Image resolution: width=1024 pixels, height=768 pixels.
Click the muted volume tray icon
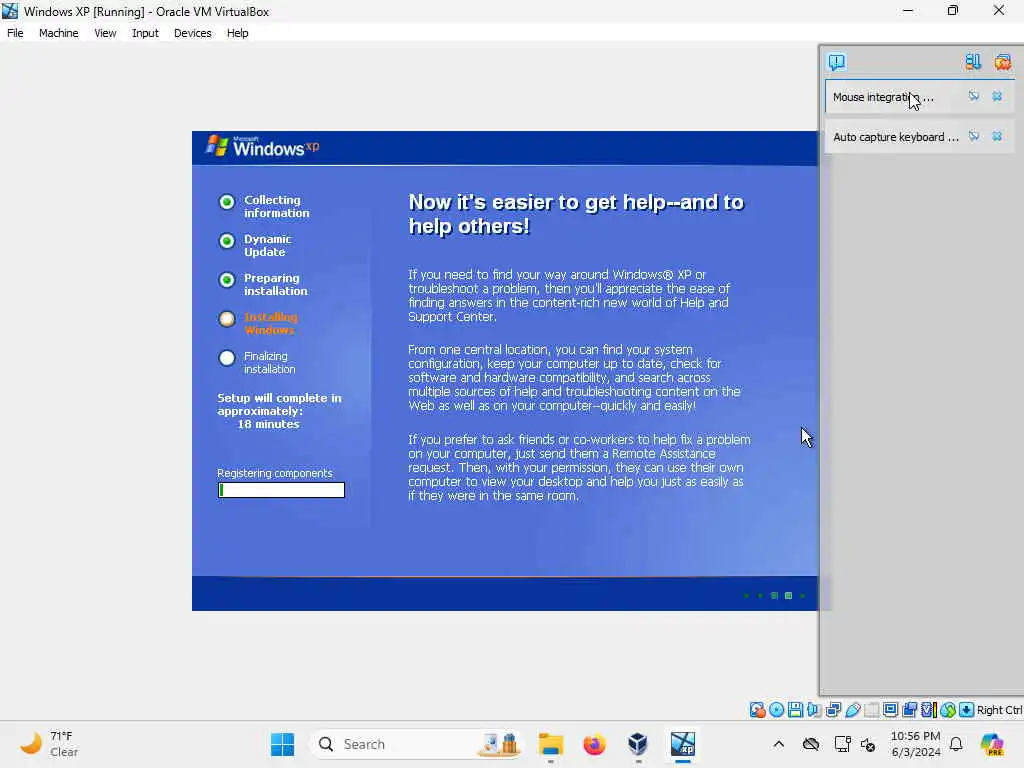(x=868, y=744)
